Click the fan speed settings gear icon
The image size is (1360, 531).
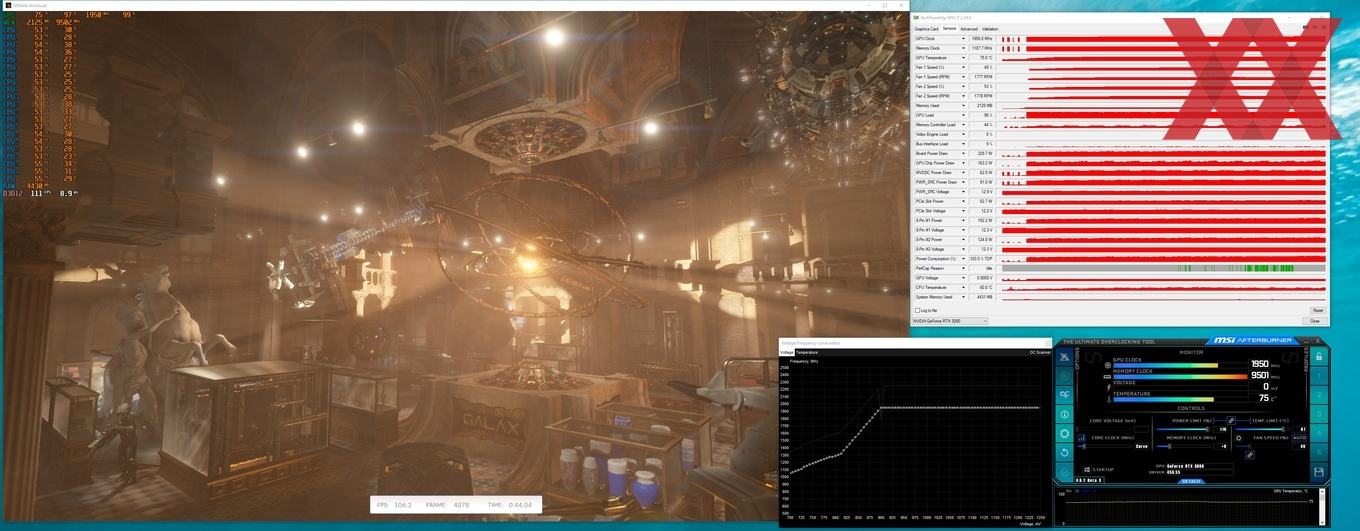pos(1239,438)
